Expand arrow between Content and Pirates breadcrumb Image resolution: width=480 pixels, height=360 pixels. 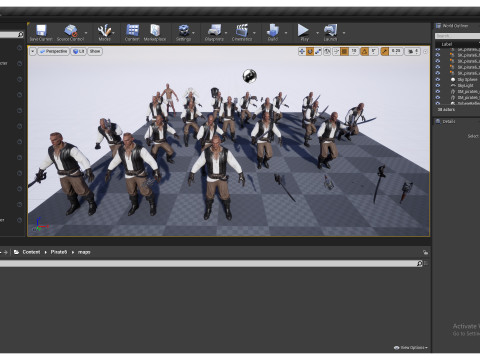click(x=46, y=252)
